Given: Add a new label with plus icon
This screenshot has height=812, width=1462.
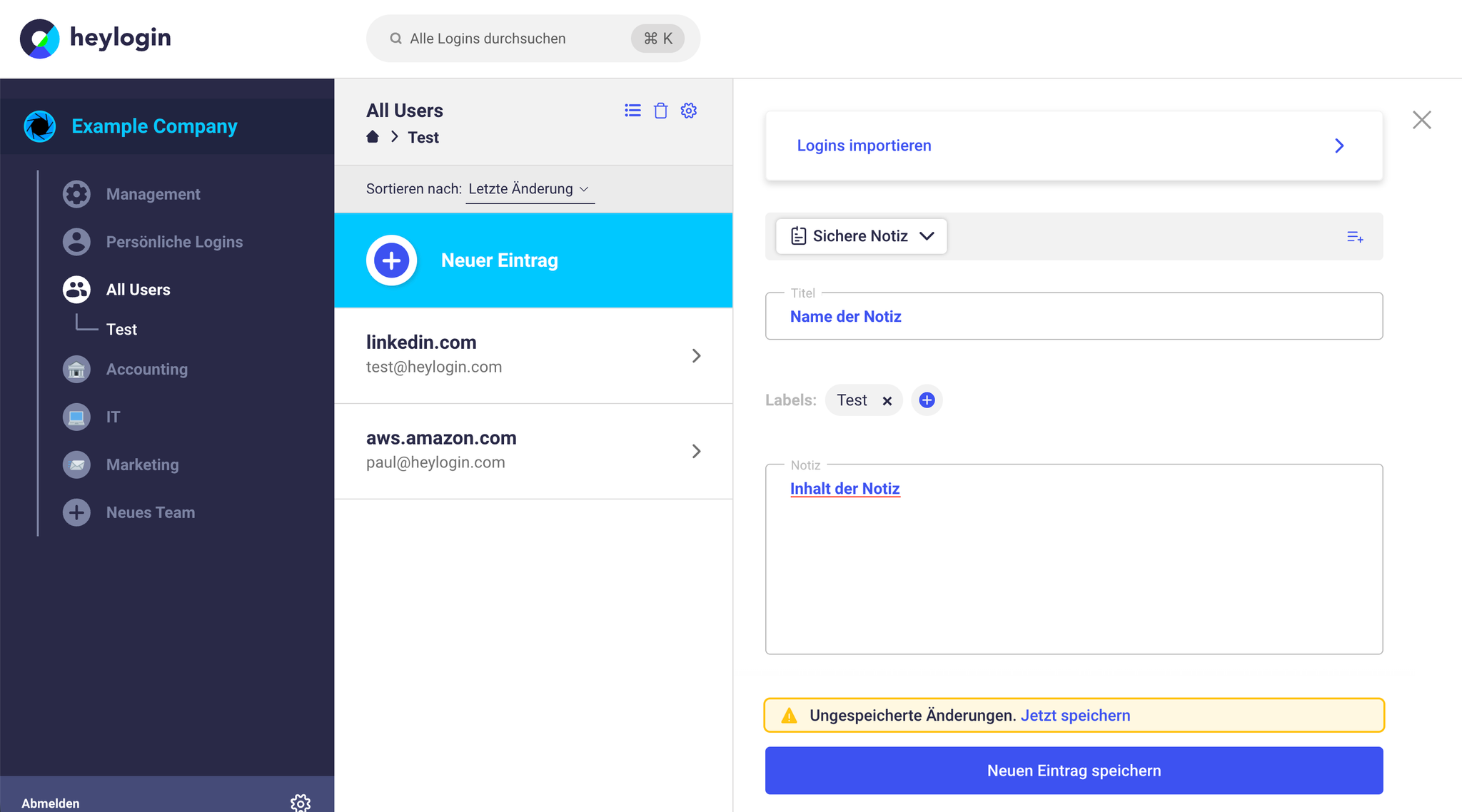Looking at the screenshot, I should pos(927,400).
